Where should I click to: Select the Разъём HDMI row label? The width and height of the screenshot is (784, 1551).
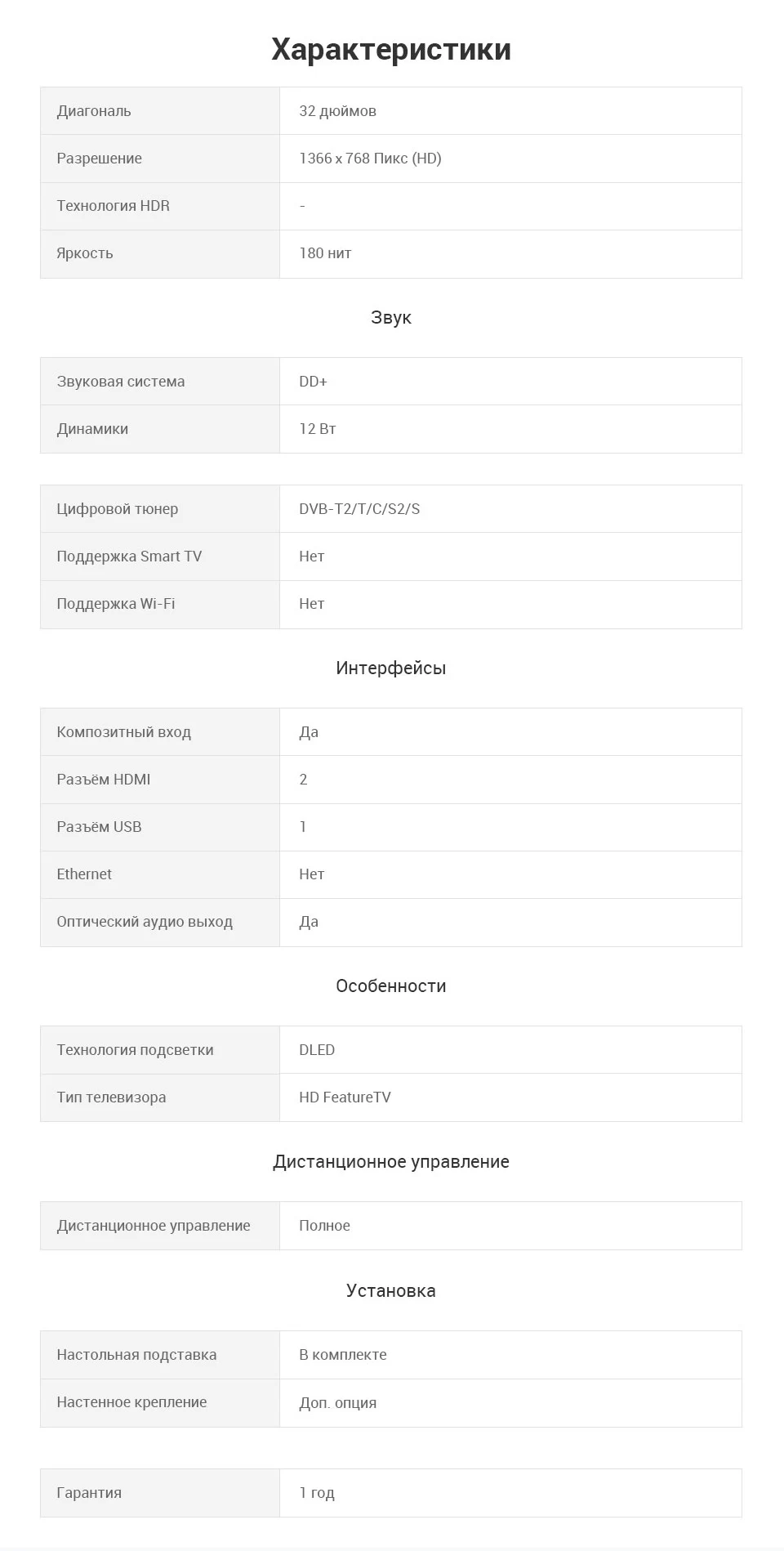(104, 780)
